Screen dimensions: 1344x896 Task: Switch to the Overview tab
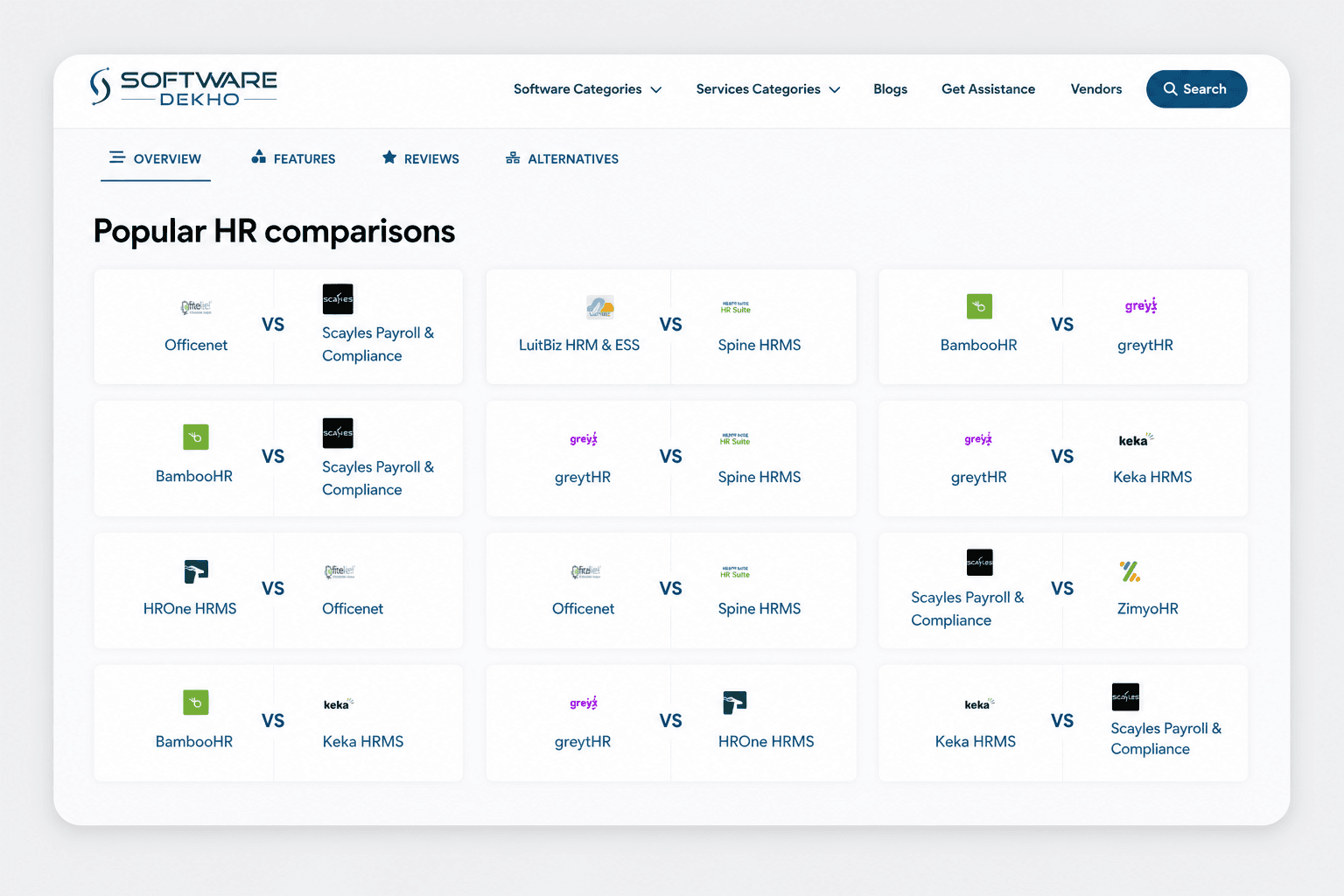click(x=156, y=158)
